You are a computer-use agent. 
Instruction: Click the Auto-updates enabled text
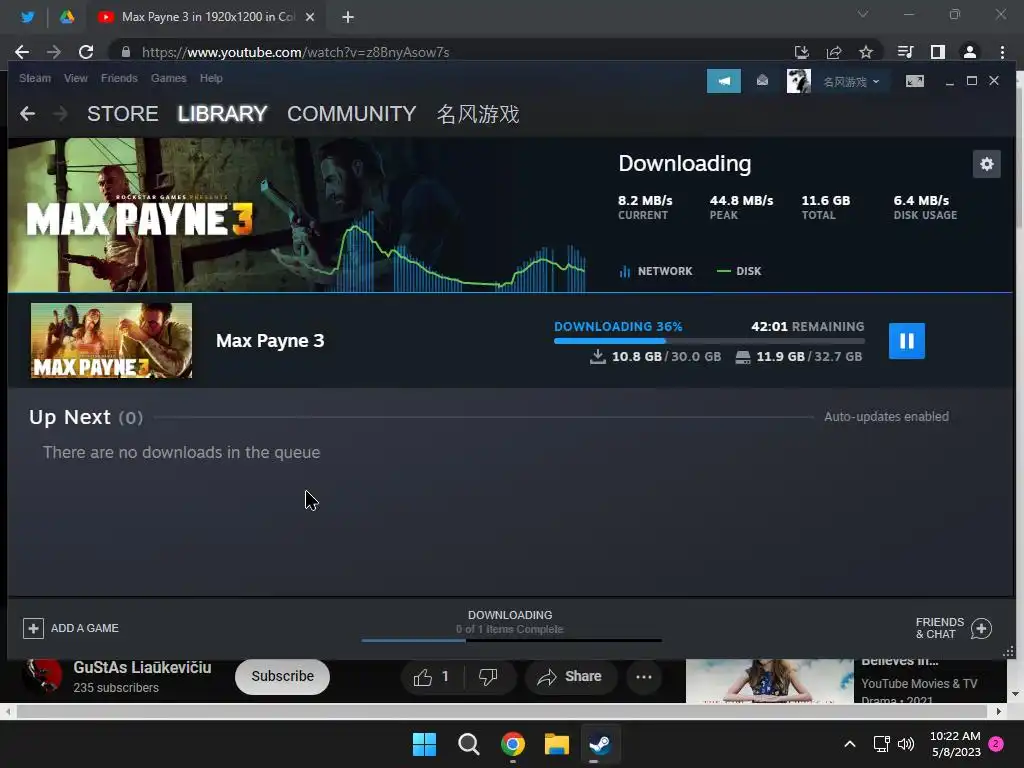pos(886,417)
